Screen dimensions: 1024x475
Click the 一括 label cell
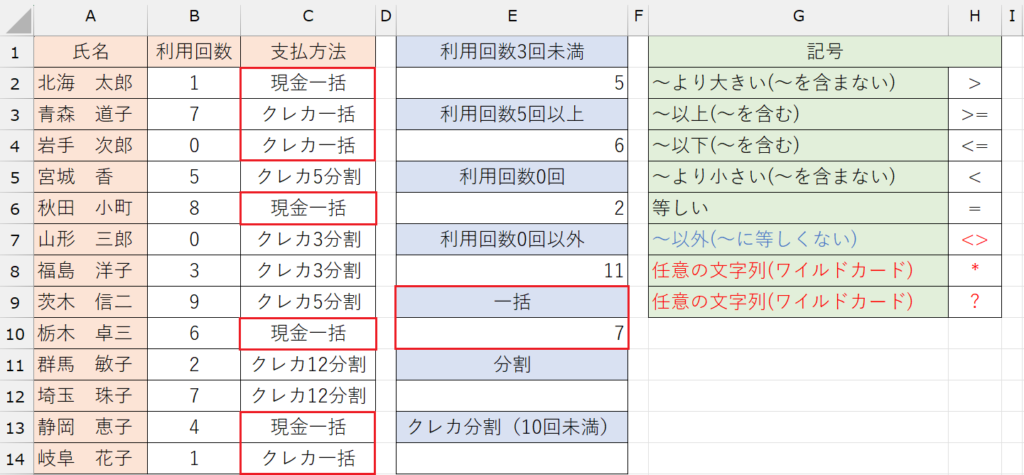click(512, 302)
